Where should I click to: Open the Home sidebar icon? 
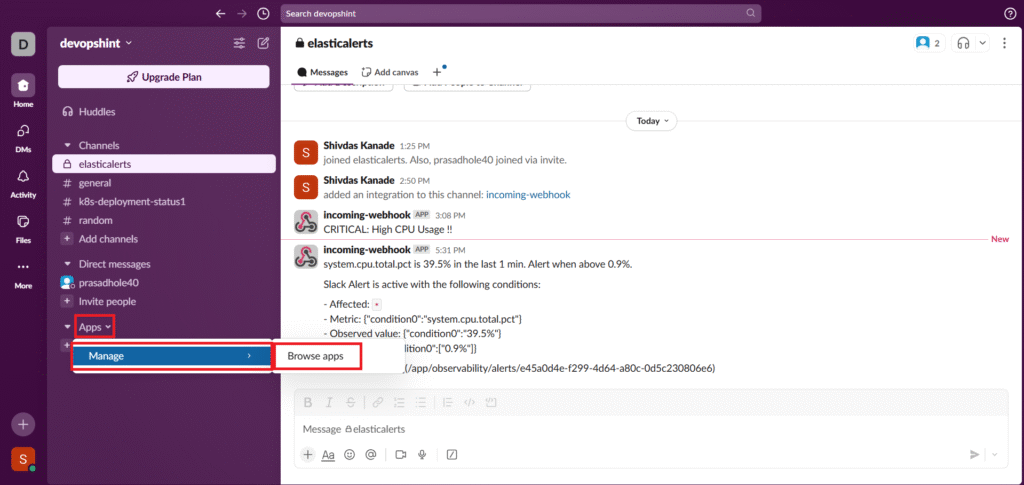coord(23,85)
